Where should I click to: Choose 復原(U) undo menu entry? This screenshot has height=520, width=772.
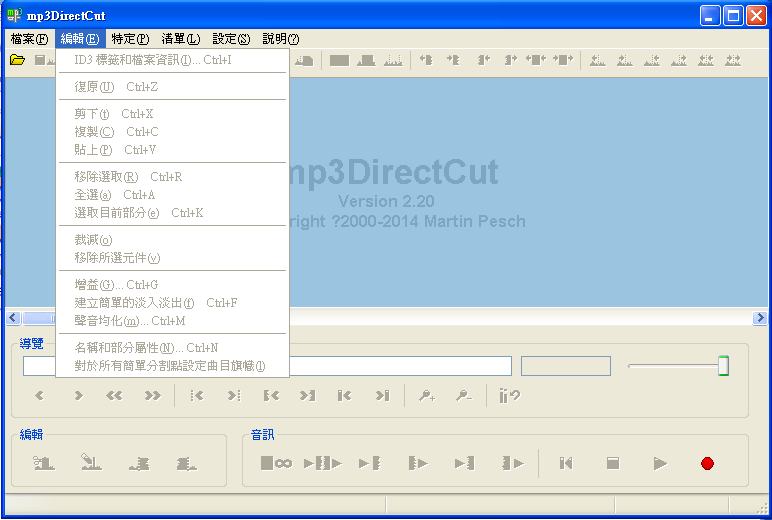tap(172, 87)
